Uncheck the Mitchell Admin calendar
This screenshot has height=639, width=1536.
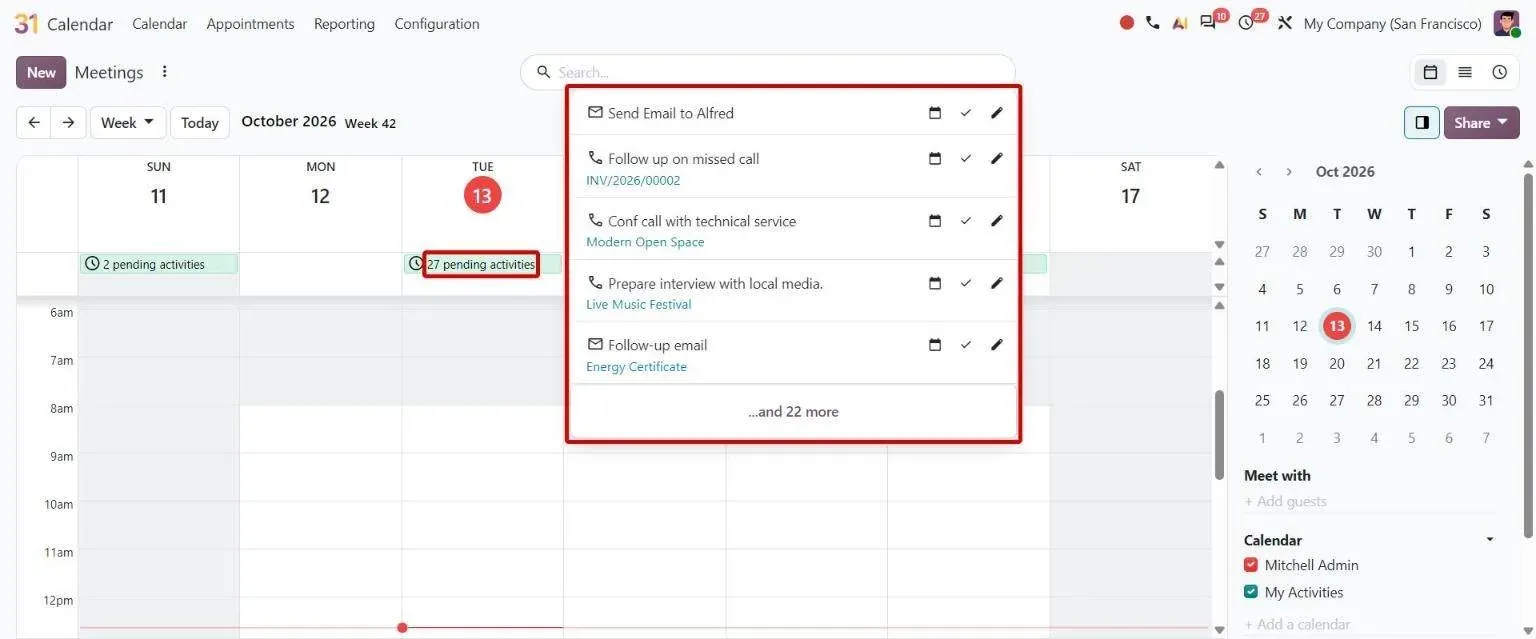tap(1251, 565)
